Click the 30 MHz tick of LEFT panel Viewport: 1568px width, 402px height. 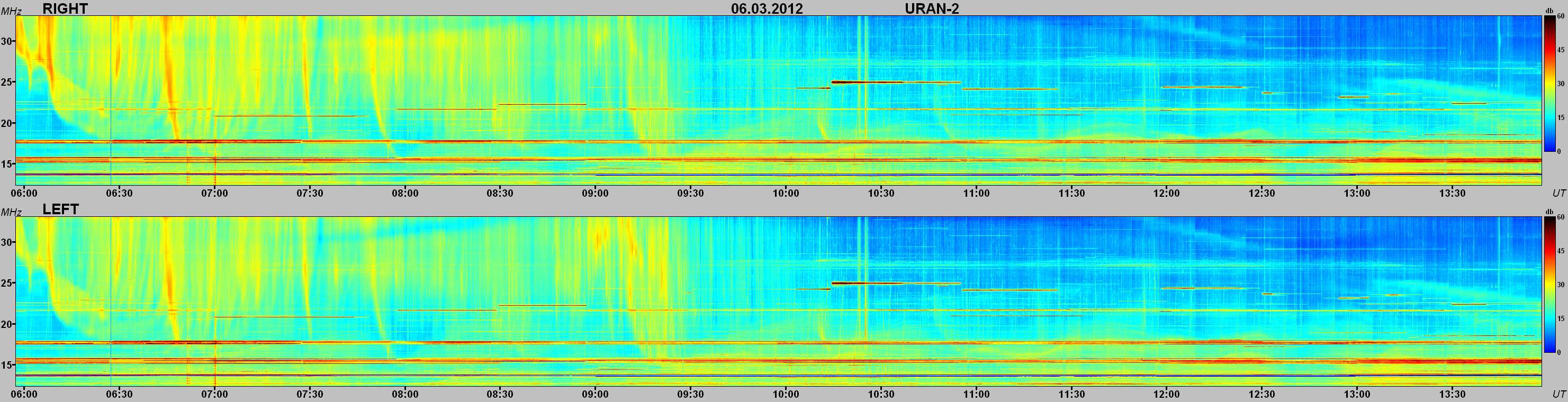(x=7, y=242)
